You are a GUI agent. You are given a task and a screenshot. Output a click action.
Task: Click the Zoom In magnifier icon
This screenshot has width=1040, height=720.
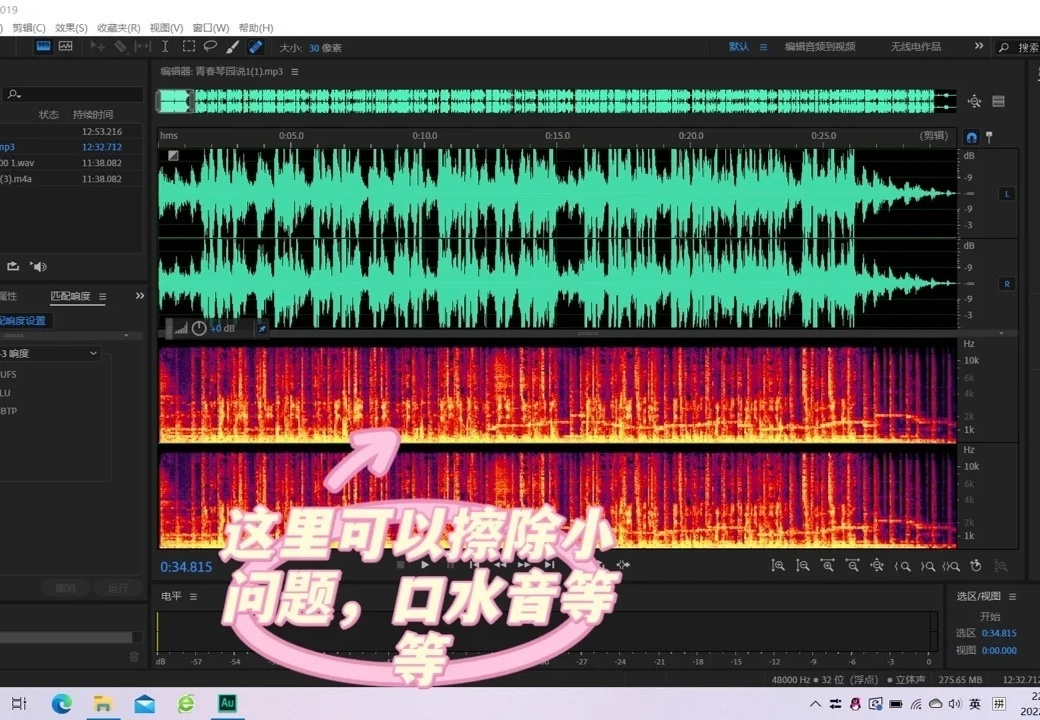779,566
